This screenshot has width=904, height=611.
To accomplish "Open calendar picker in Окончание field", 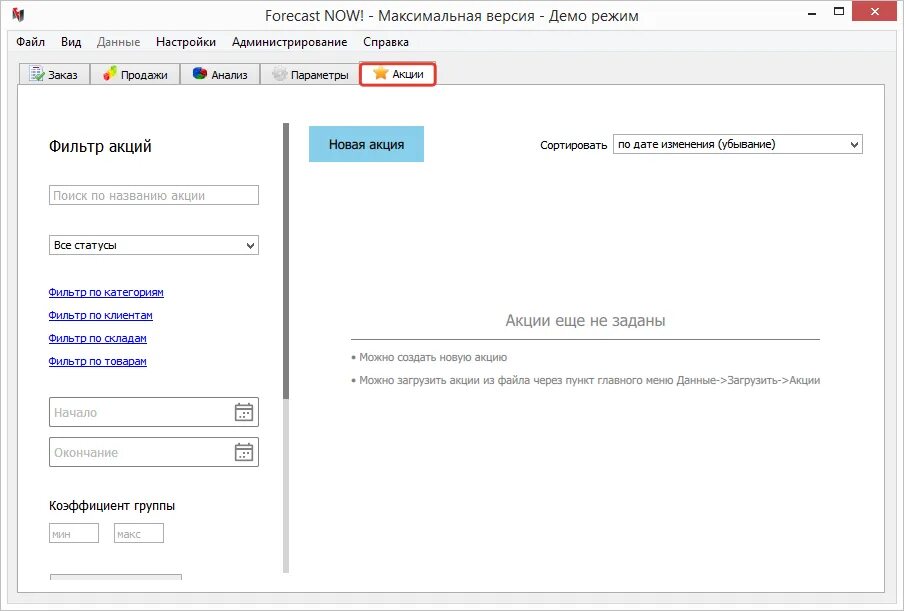I will [244, 452].
